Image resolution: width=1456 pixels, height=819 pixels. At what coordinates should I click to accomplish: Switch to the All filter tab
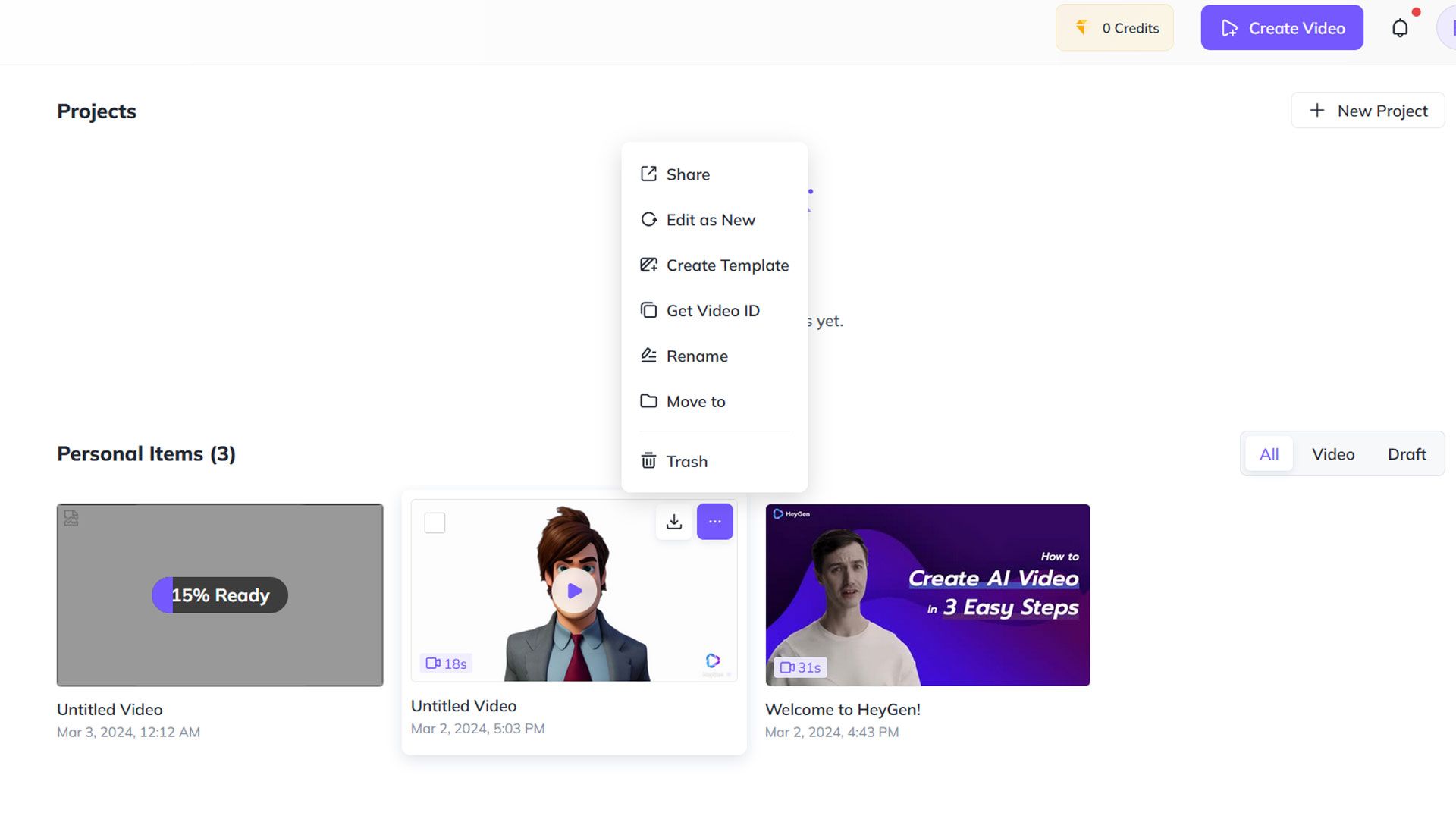point(1269,454)
